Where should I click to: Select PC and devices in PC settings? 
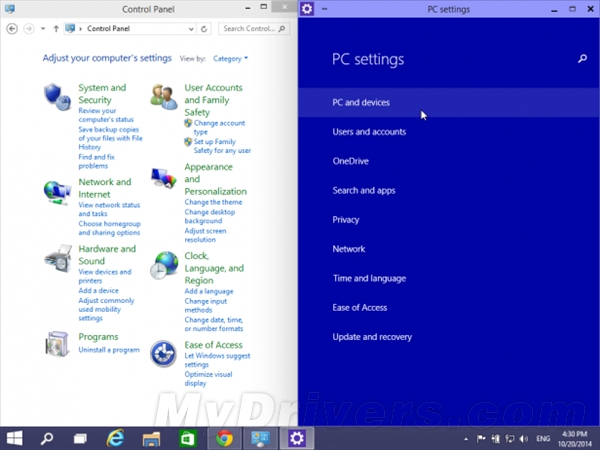tap(361, 103)
